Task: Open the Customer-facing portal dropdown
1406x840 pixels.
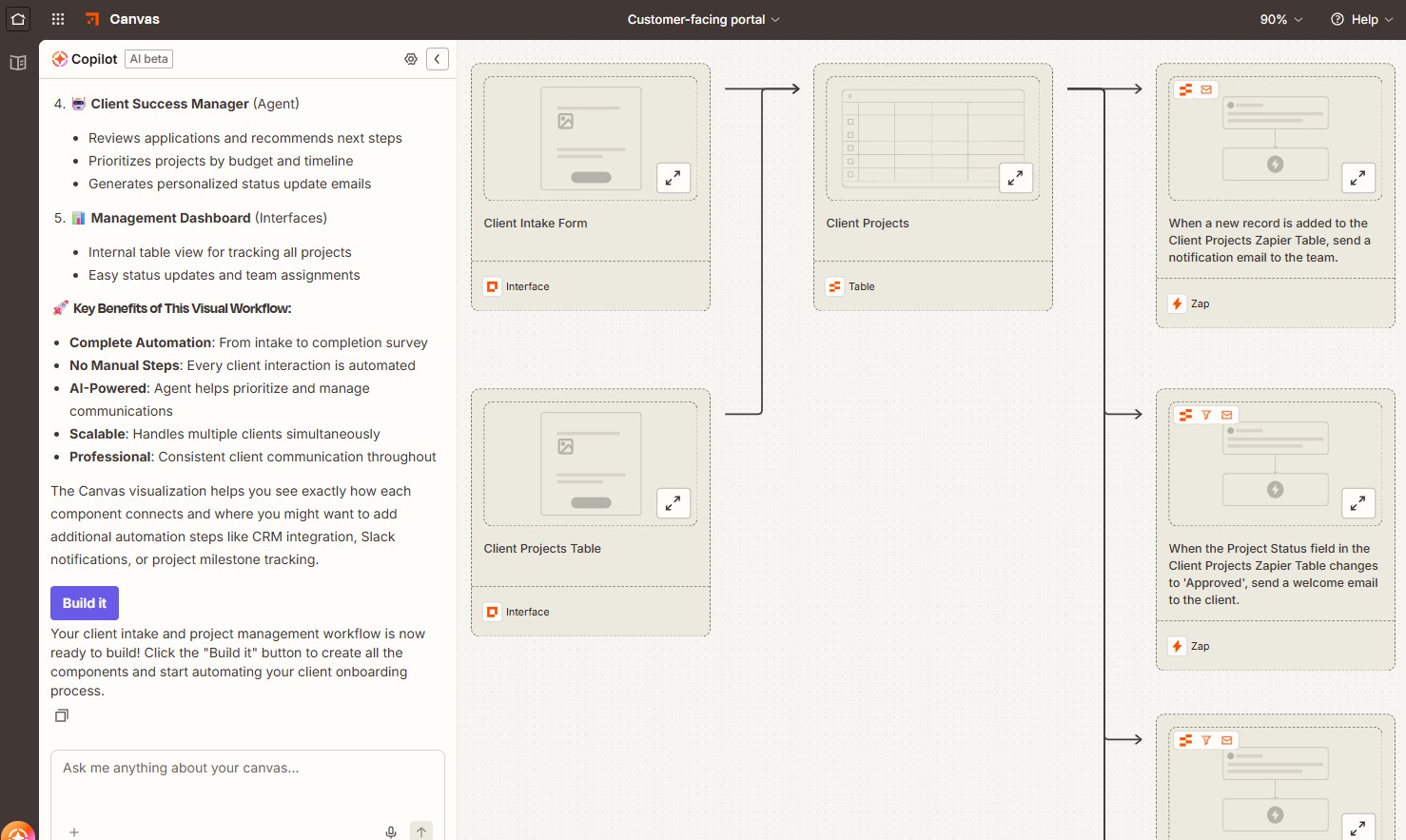Action: click(x=704, y=19)
